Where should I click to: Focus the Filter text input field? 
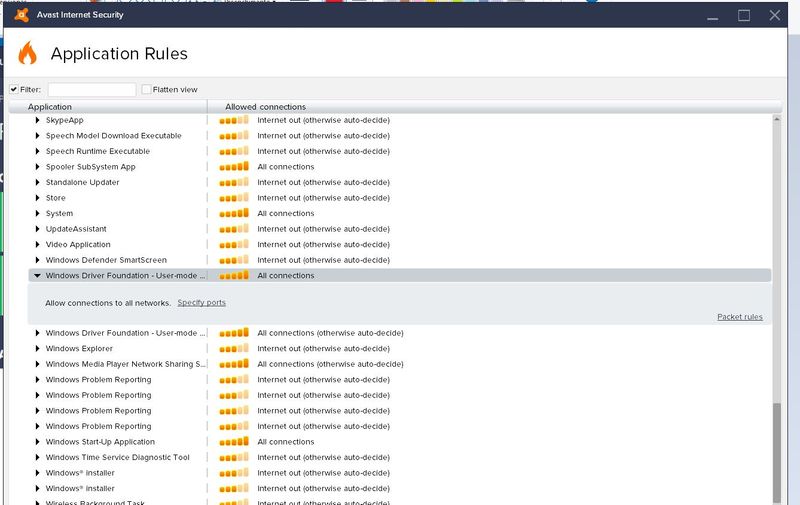92,89
